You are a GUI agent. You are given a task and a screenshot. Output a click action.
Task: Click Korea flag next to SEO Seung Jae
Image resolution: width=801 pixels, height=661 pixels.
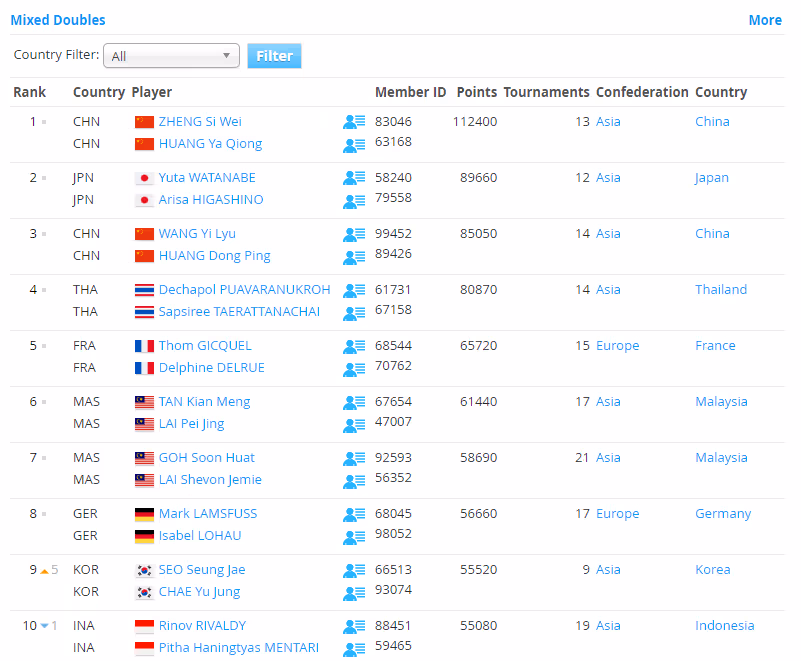coord(144,570)
